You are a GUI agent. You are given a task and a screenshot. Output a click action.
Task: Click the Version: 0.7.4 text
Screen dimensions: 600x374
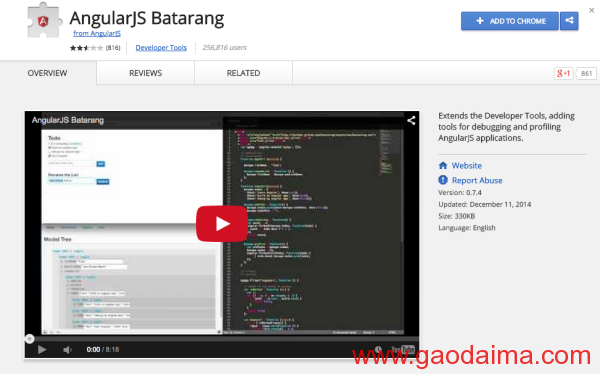point(460,193)
